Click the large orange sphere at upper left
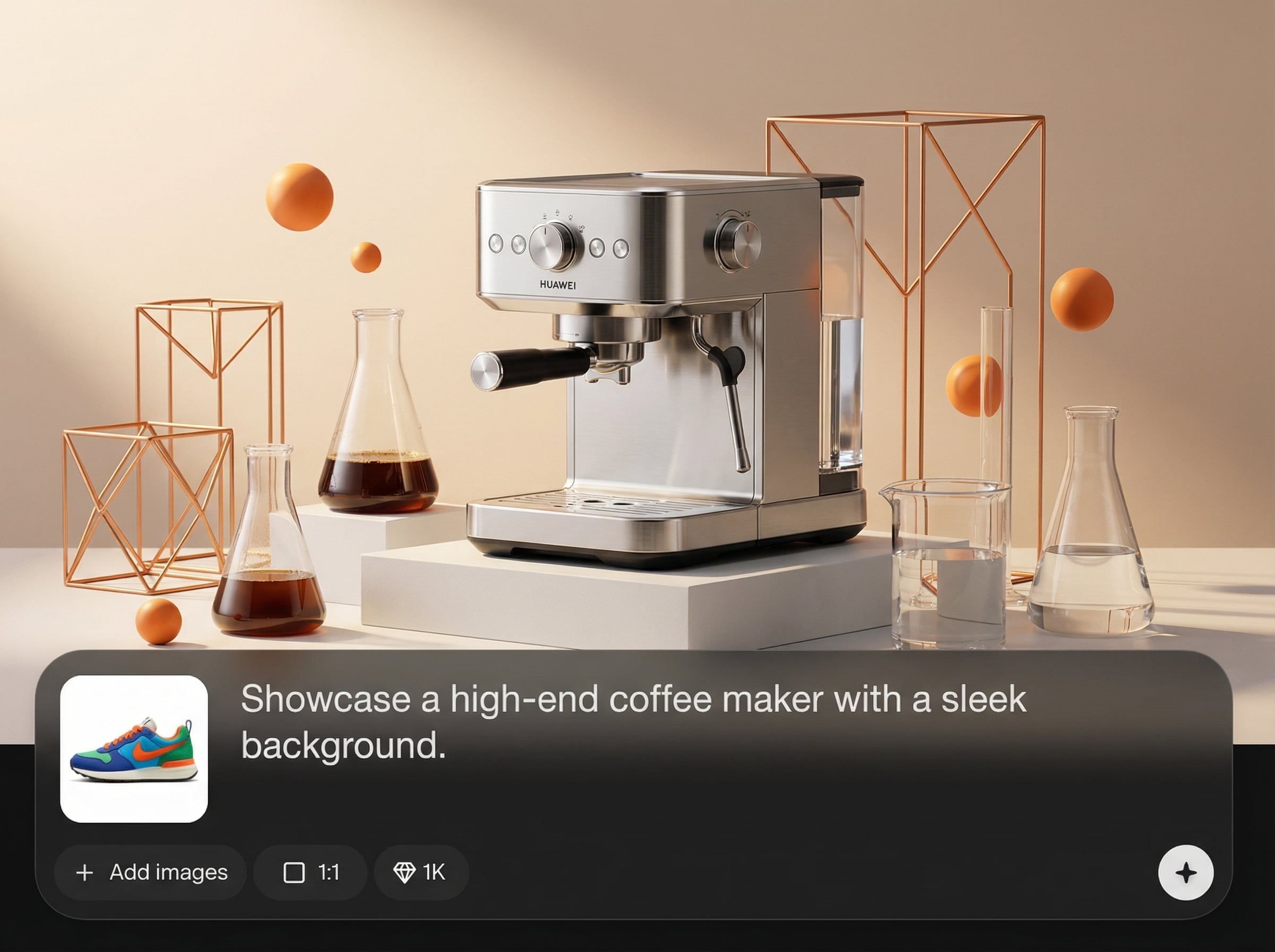 click(x=300, y=197)
